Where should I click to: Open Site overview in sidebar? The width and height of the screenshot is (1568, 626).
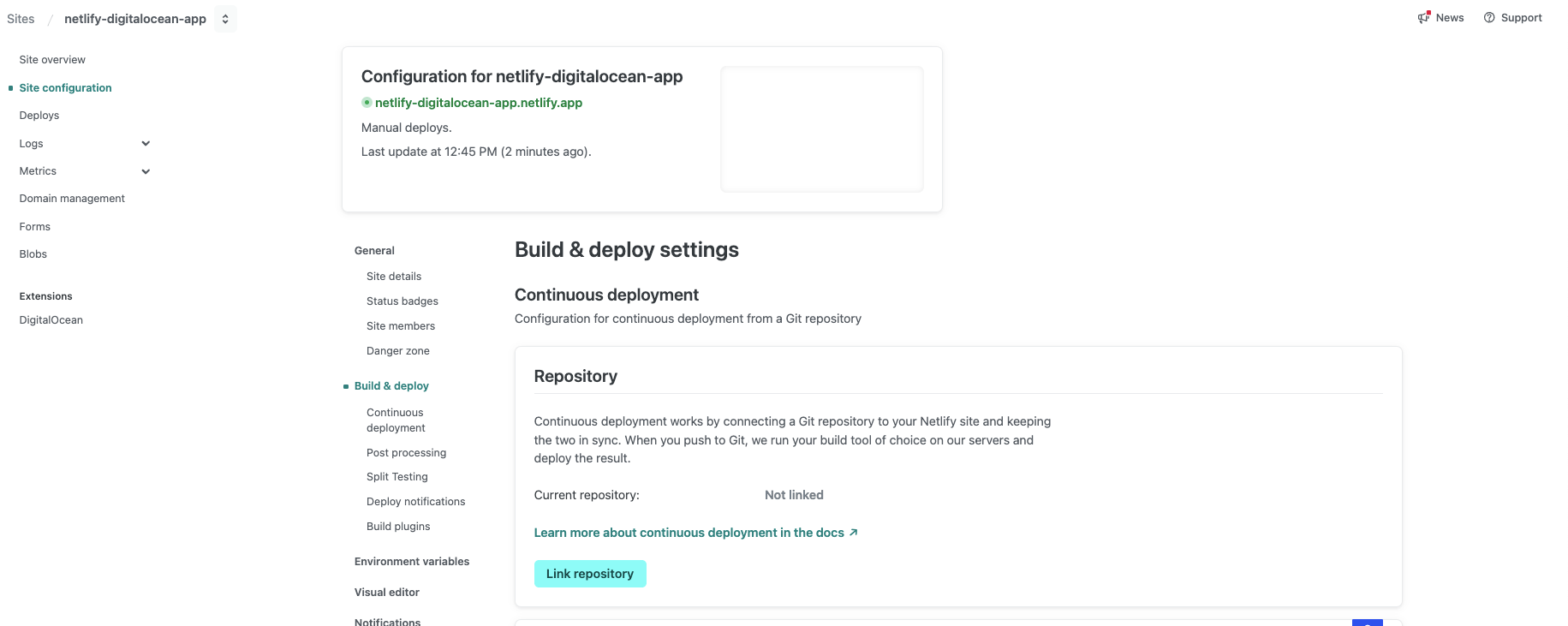pyautogui.click(x=52, y=60)
